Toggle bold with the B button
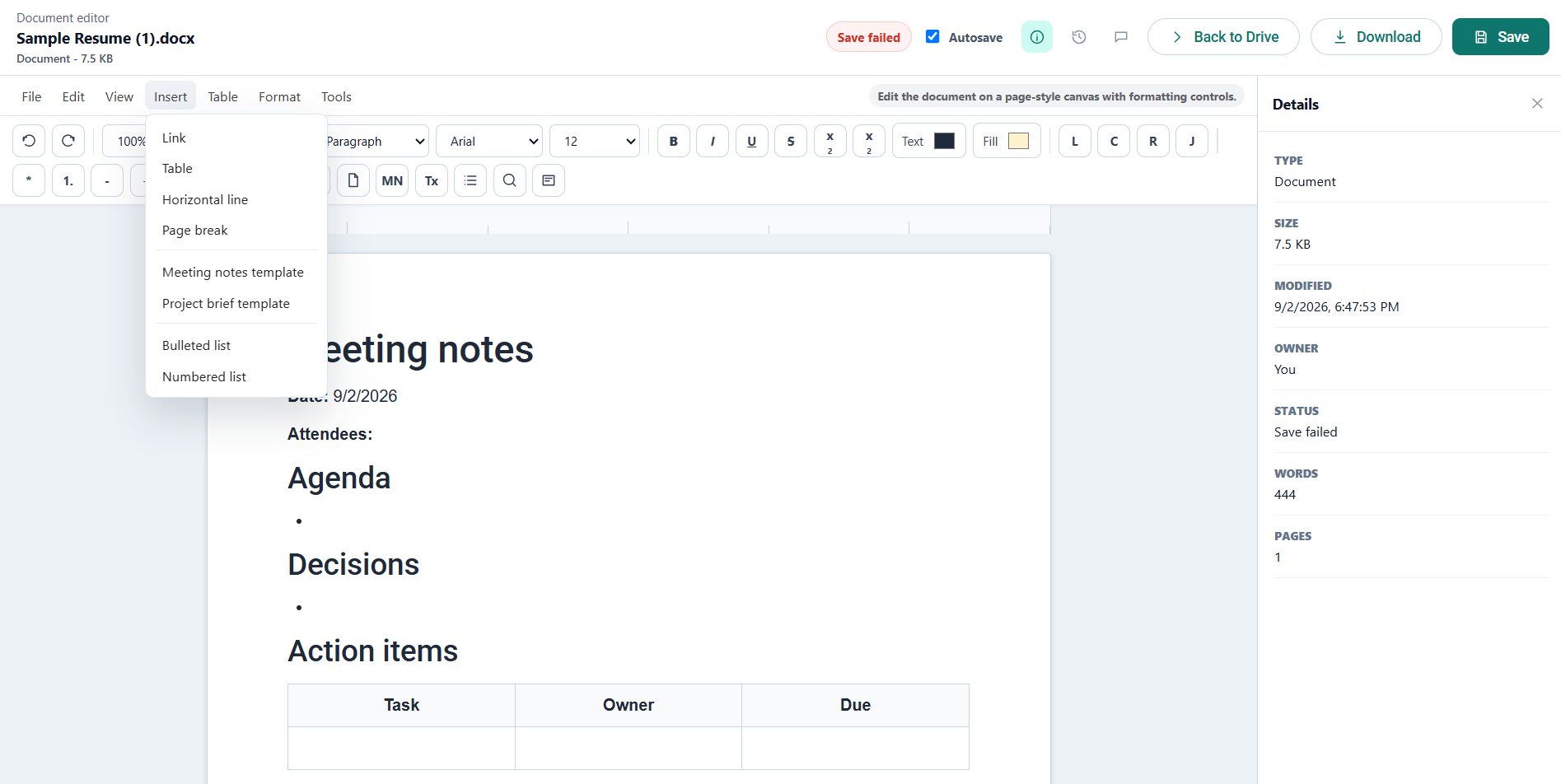This screenshot has width=1561, height=784. [674, 141]
